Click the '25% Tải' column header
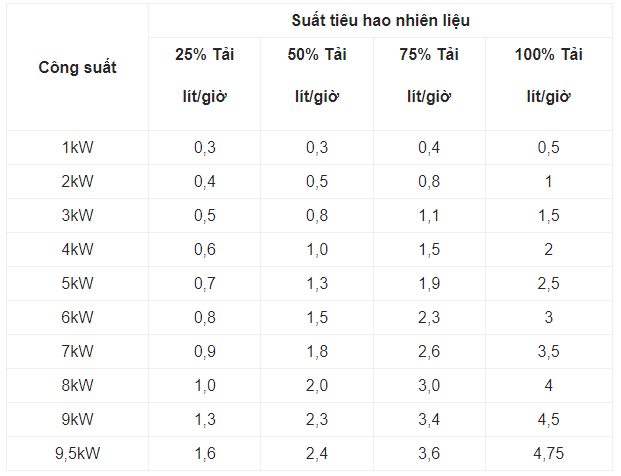This screenshot has height=476, width=621. pyautogui.click(x=204, y=54)
